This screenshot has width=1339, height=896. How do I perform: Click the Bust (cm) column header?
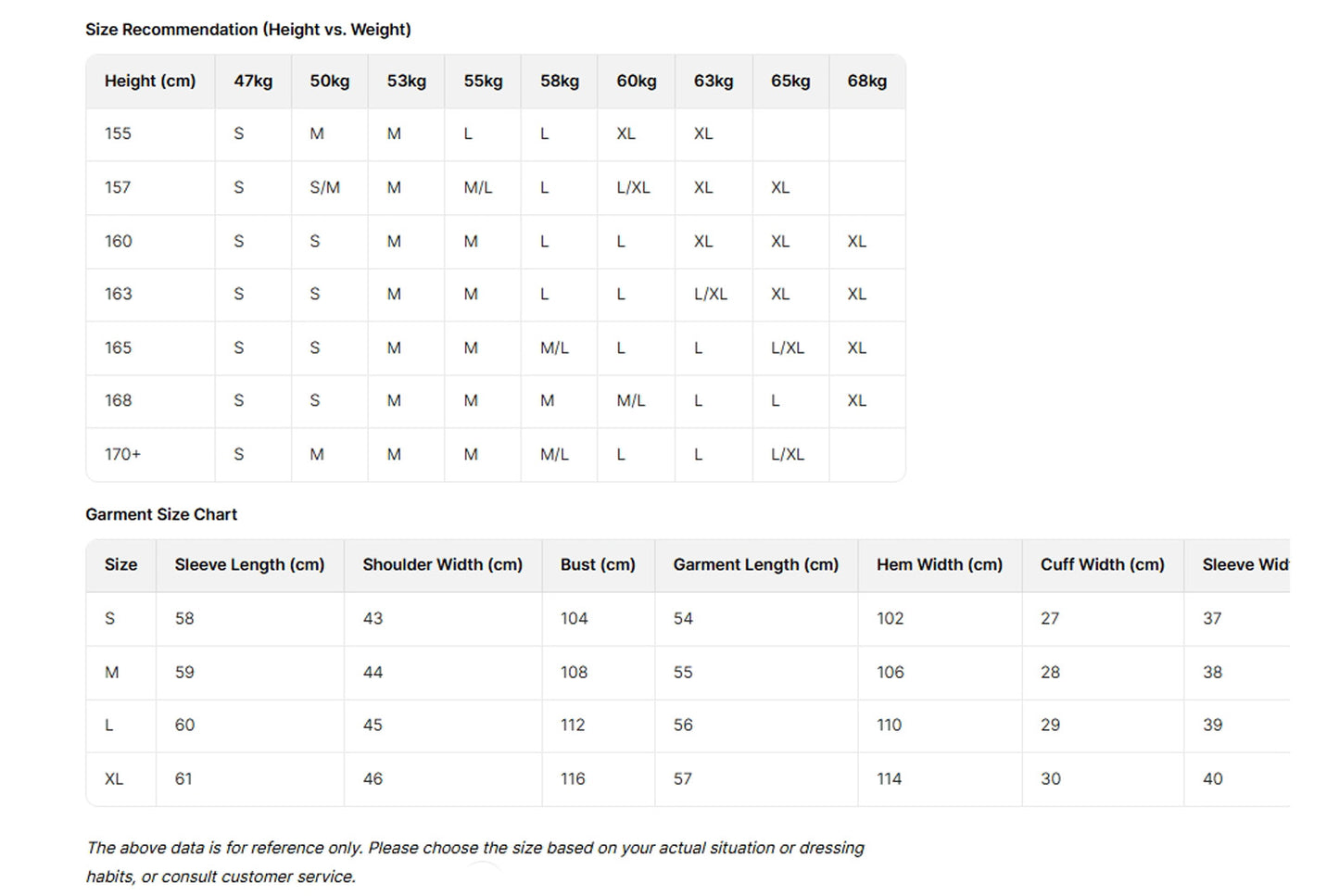click(x=598, y=565)
